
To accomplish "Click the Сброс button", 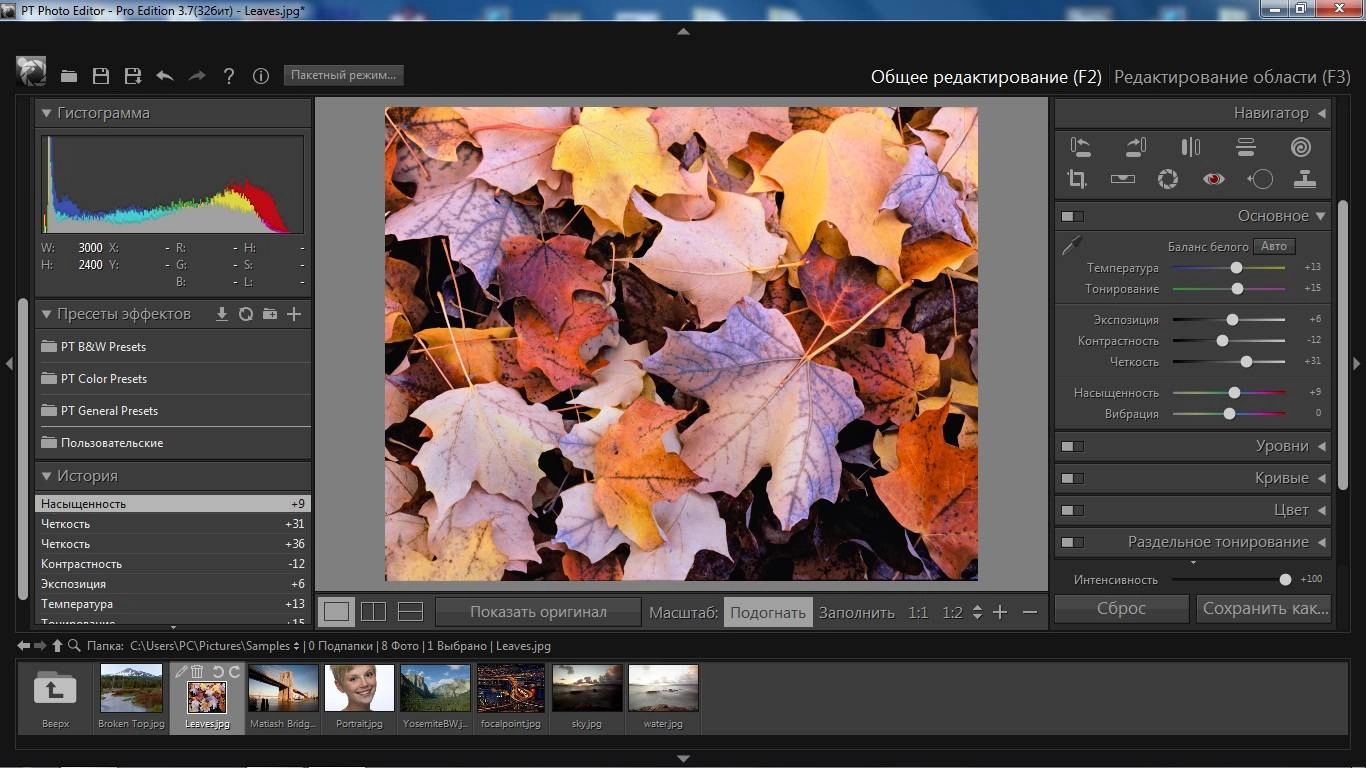I will coord(1121,608).
